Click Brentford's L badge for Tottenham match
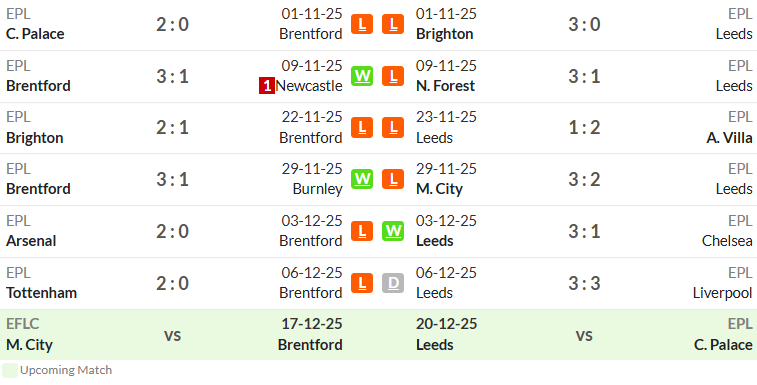The height and width of the screenshot is (385, 757). 362,283
